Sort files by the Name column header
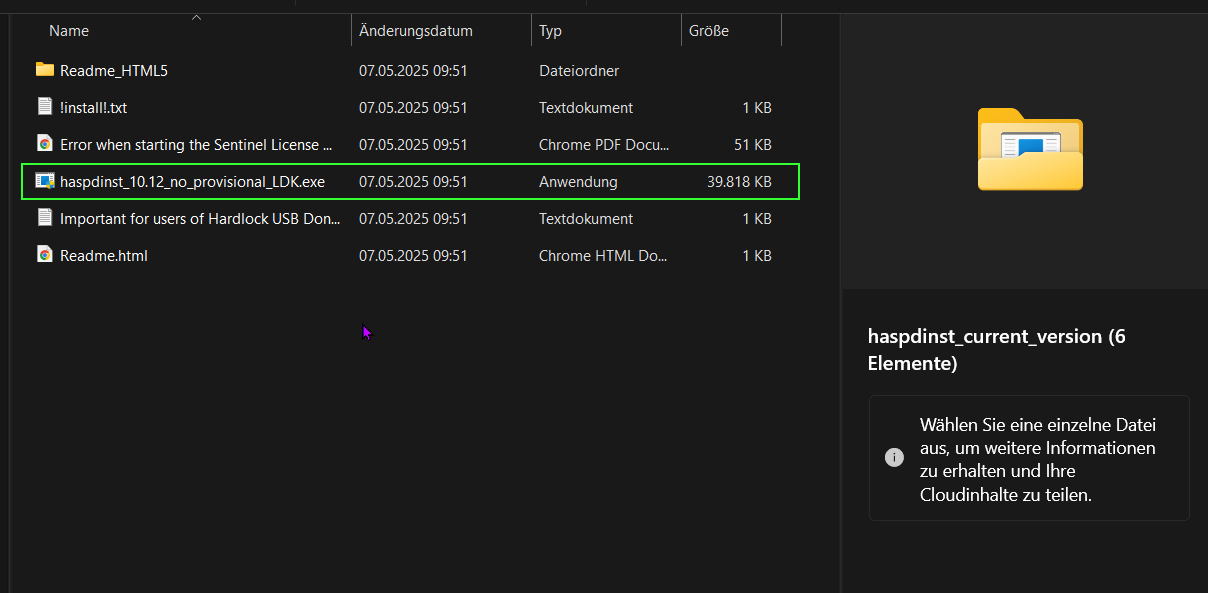1208x593 pixels. [69, 31]
